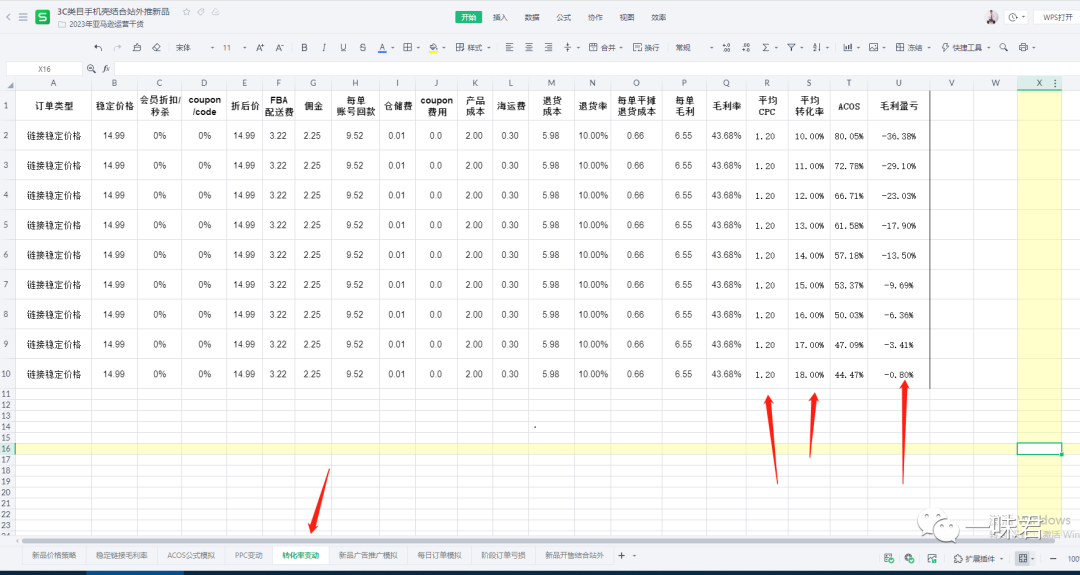The image size is (1080, 575).
Task: Open the 插入 menu tab
Action: (x=500, y=17)
